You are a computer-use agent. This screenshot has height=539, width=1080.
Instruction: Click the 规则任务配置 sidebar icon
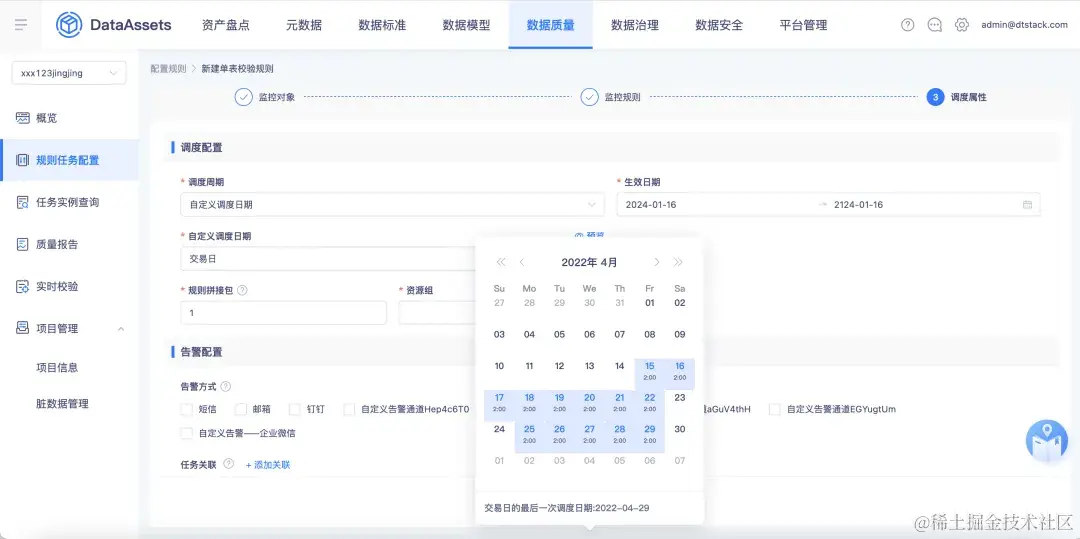click(x=23, y=160)
